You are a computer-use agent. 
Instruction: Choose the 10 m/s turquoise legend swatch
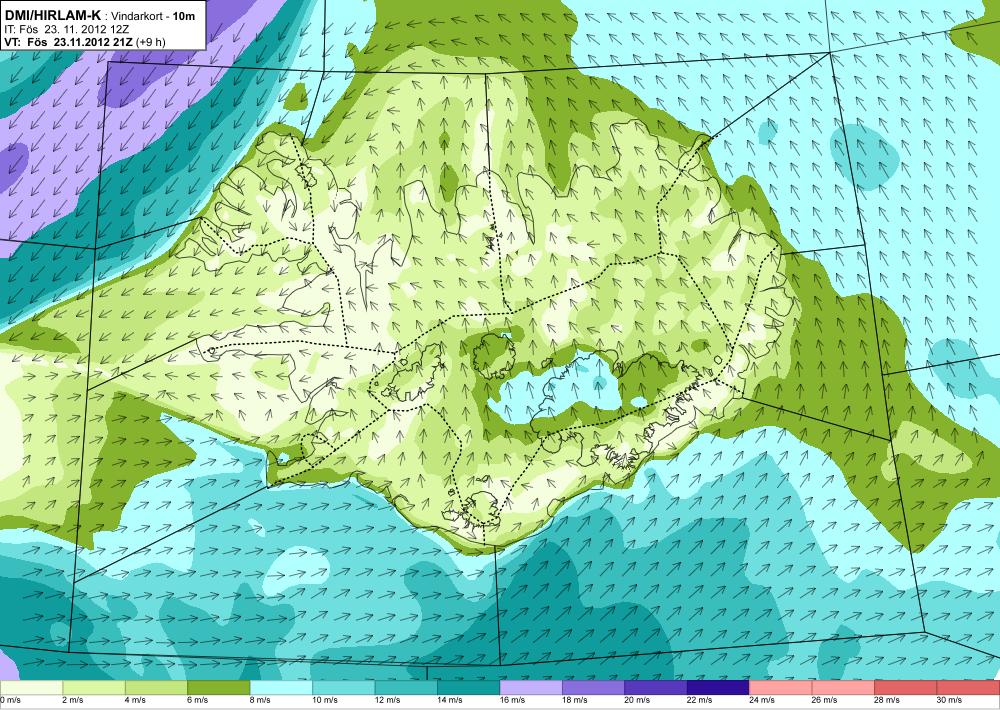pos(344,688)
